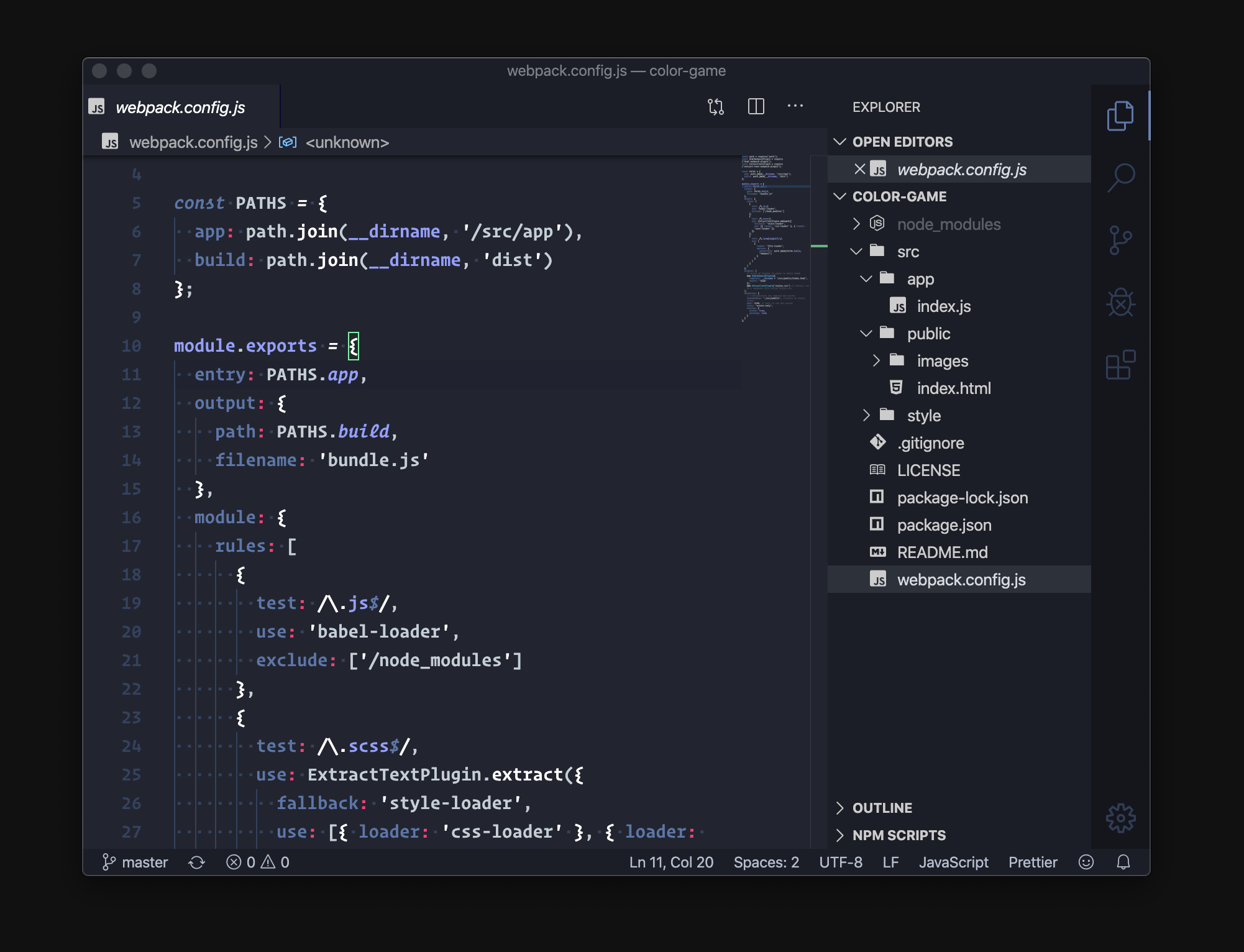Viewport: 1244px width, 952px height.
Task: Open the Debug view bug icon
Action: (x=1120, y=303)
